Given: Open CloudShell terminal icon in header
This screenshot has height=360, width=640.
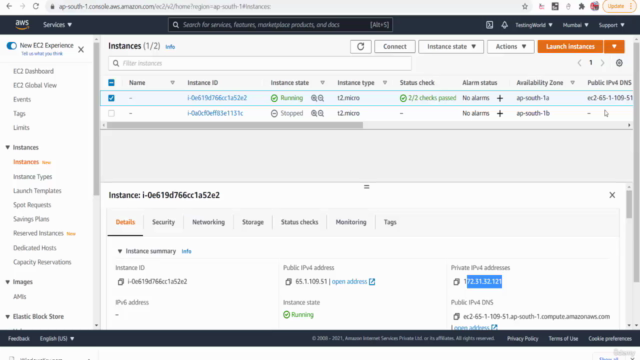Looking at the screenshot, I should tap(489, 25).
